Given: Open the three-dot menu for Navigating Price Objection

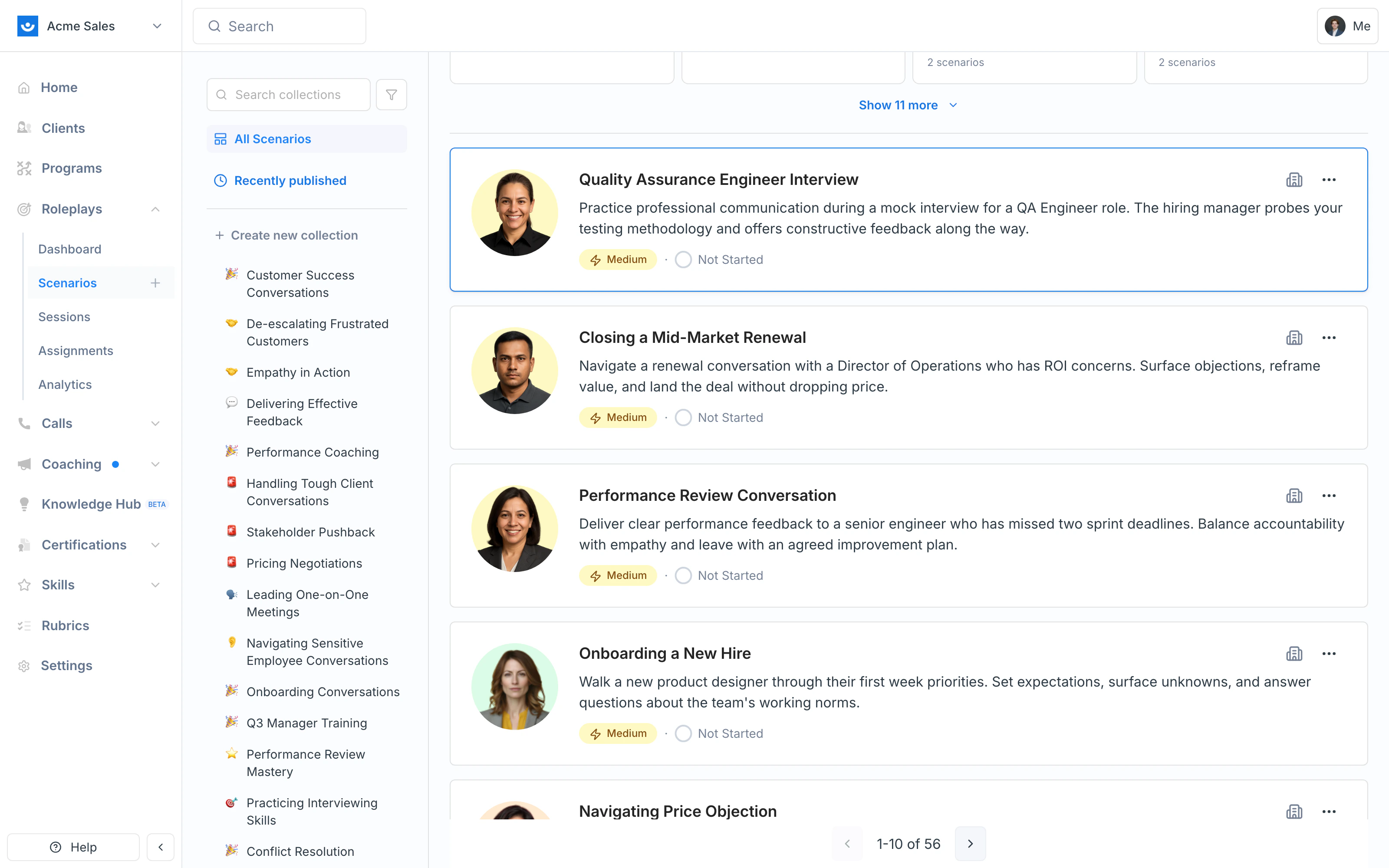Looking at the screenshot, I should coord(1329,811).
